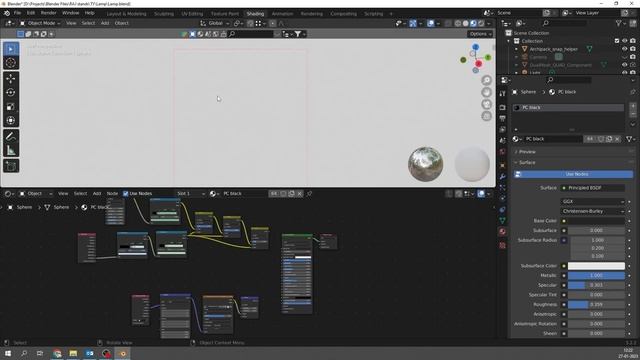Image resolution: width=640 pixels, height=360 pixels.
Task: Open the node editor Node menu
Action: (x=112, y=193)
